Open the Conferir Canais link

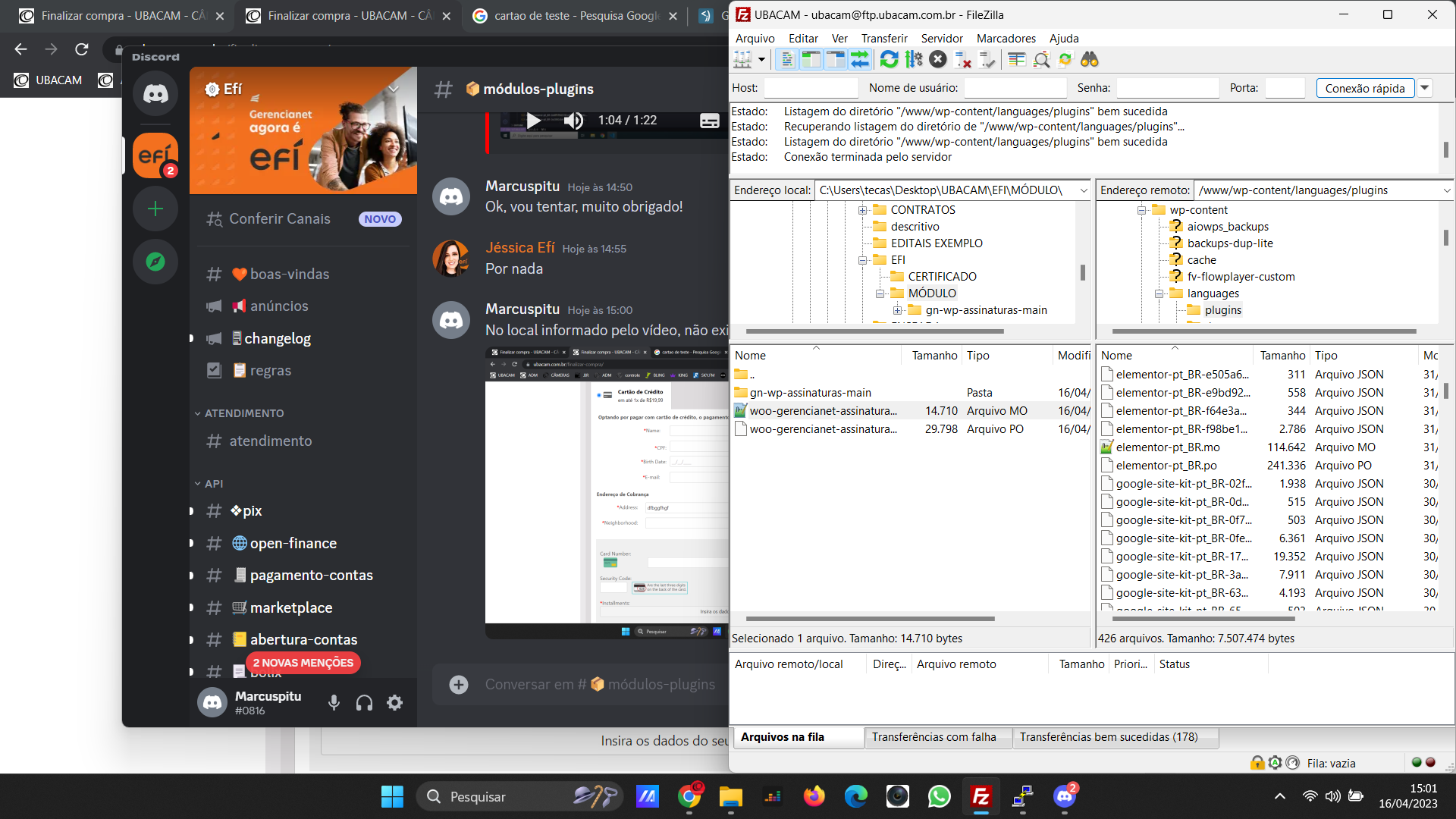point(303,219)
